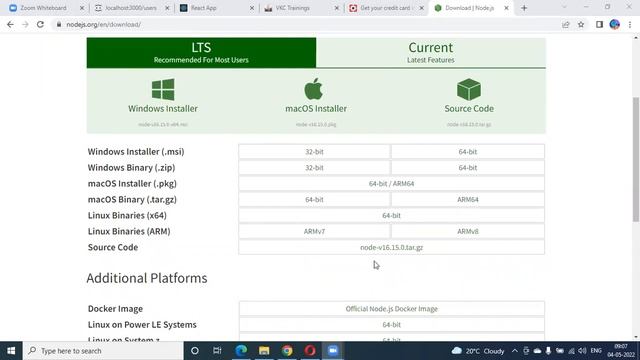This screenshot has height=360, width=640.
Task: Select the Current release tab
Action: [x=431, y=53]
